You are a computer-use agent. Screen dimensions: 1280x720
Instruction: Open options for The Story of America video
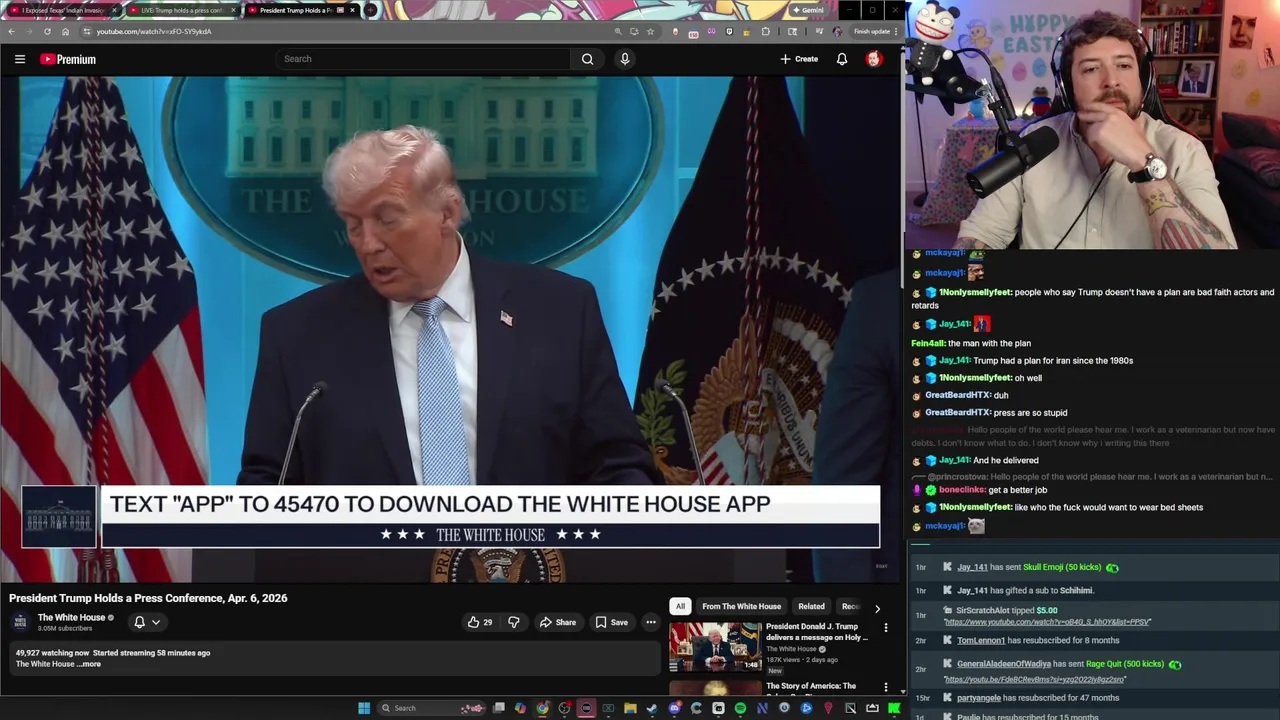point(885,687)
